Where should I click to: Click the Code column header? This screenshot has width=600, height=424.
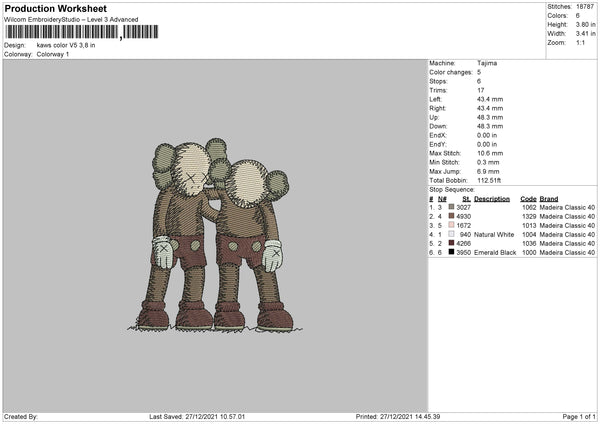coord(528,199)
